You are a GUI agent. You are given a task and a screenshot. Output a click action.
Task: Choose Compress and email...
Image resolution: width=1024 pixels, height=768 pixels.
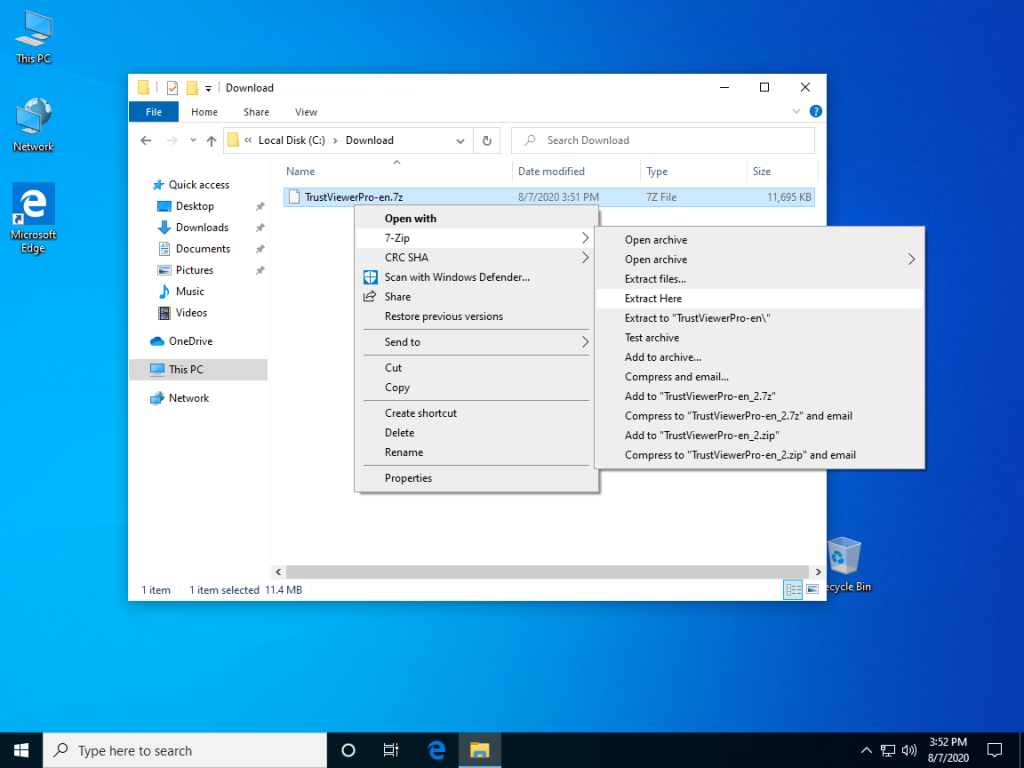tap(760, 377)
